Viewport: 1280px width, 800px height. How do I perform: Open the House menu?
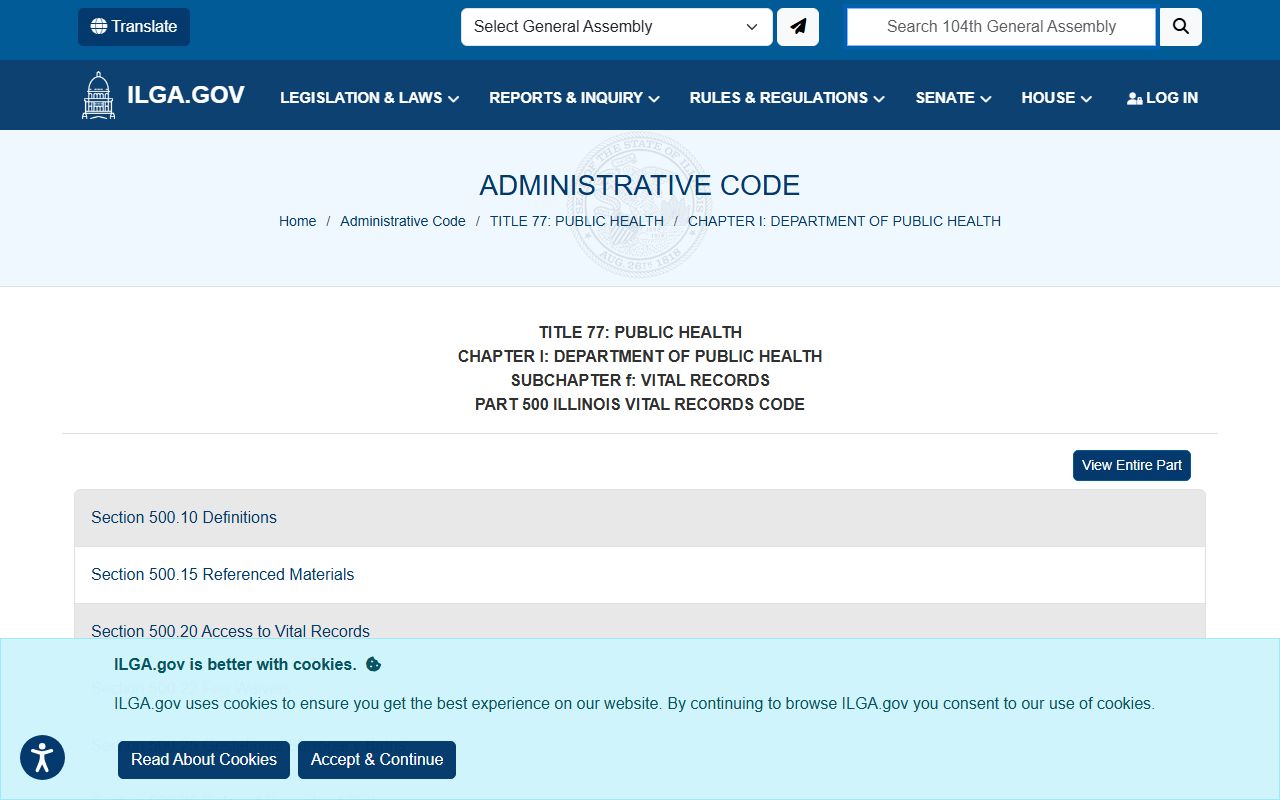pyautogui.click(x=1056, y=98)
